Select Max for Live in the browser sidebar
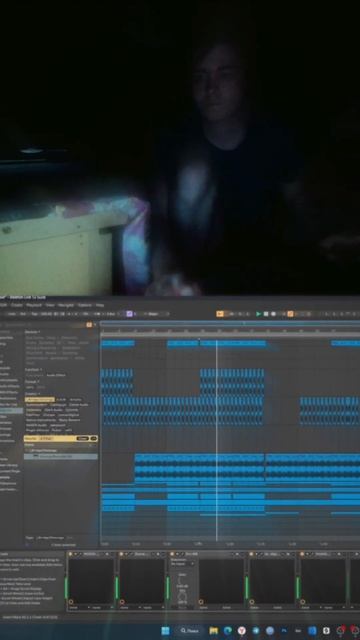 (x=8, y=404)
